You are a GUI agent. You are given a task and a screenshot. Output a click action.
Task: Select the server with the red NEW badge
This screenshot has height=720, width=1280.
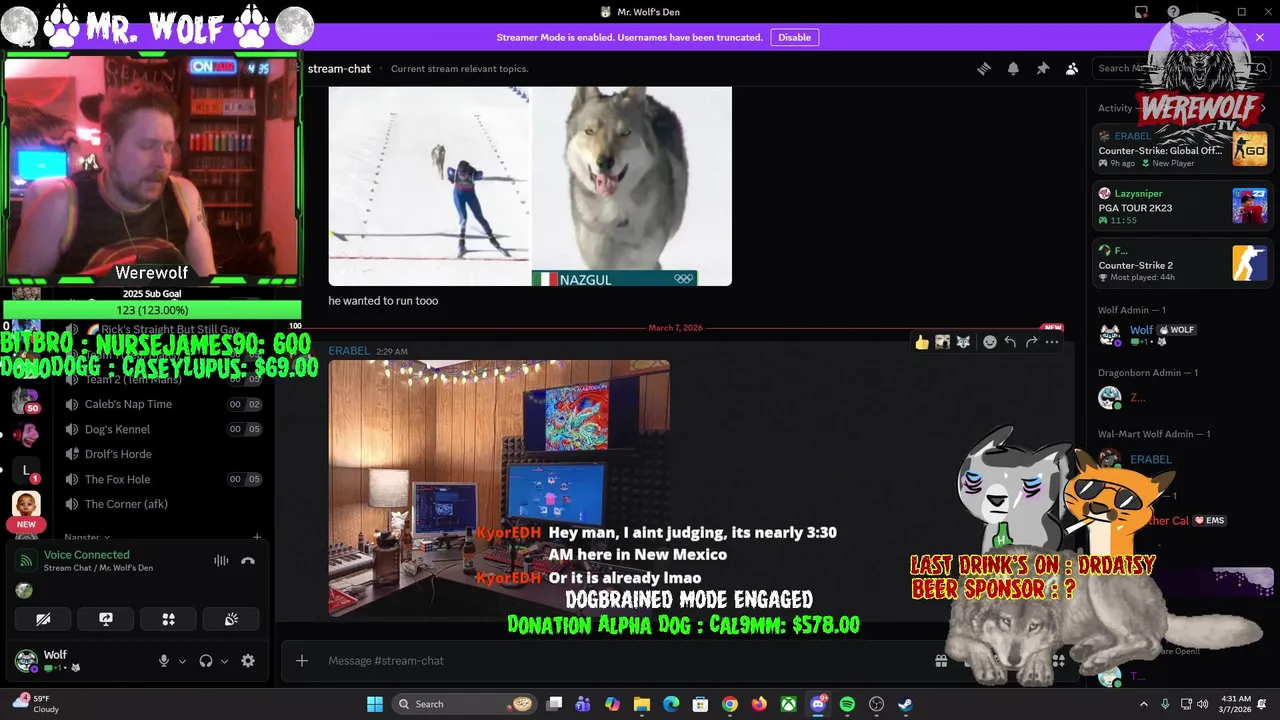click(x=26, y=508)
